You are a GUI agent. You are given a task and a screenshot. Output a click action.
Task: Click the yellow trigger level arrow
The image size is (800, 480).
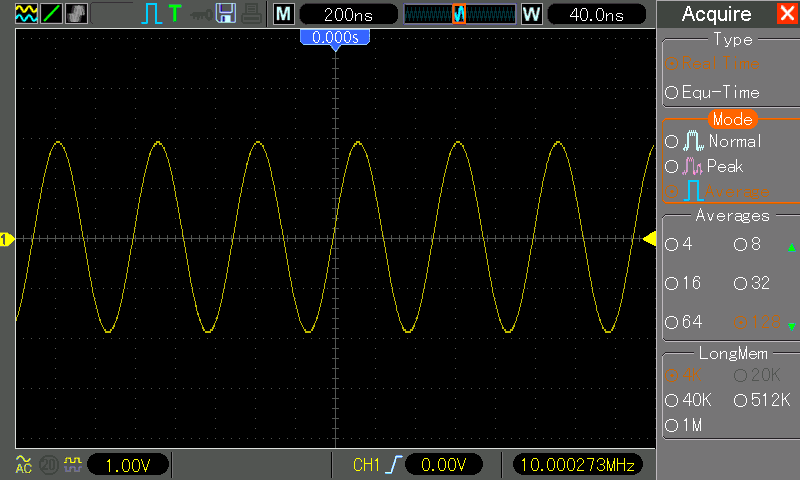tap(649, 238)
